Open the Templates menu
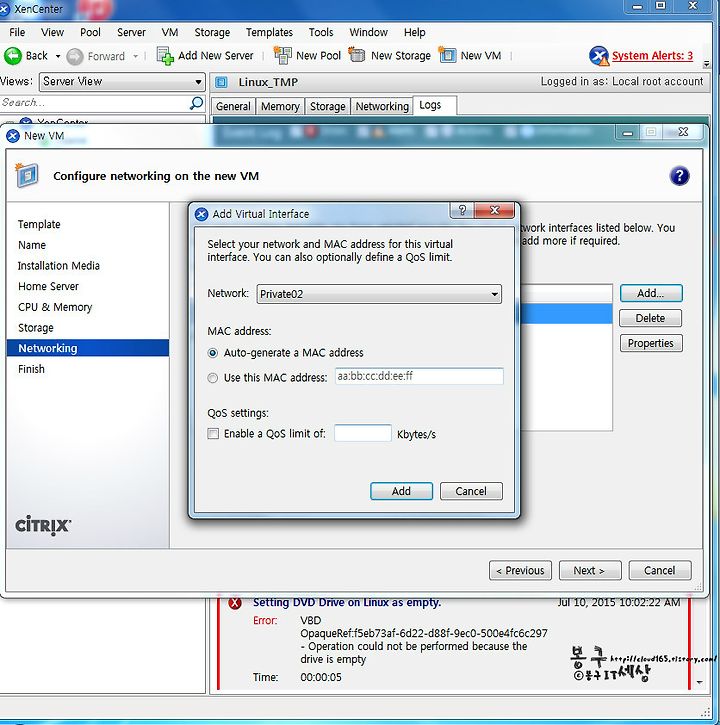The width and height of the screenshot is (720, 725). (269, 32)
